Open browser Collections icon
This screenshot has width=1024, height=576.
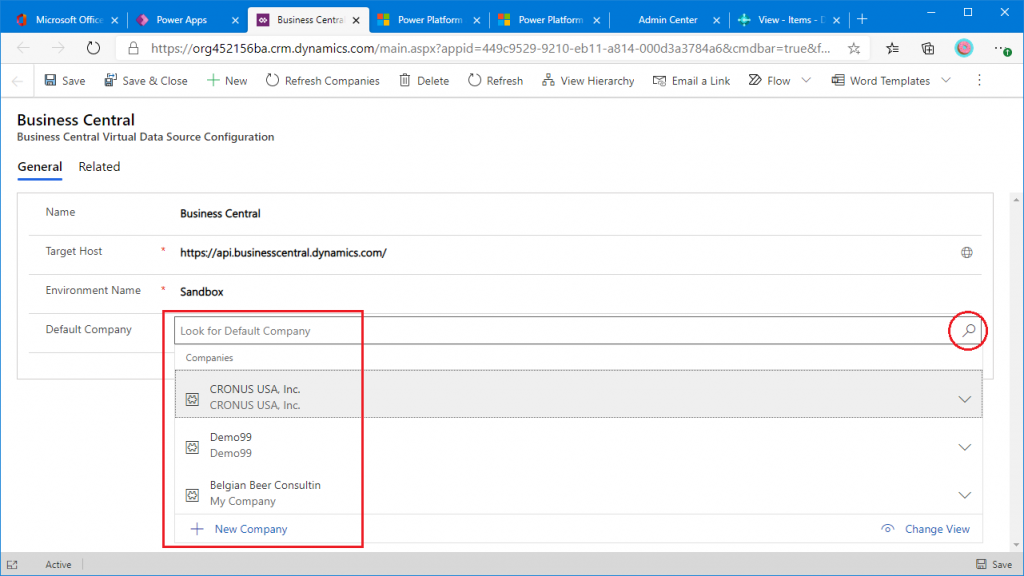[x=928, y=48]
